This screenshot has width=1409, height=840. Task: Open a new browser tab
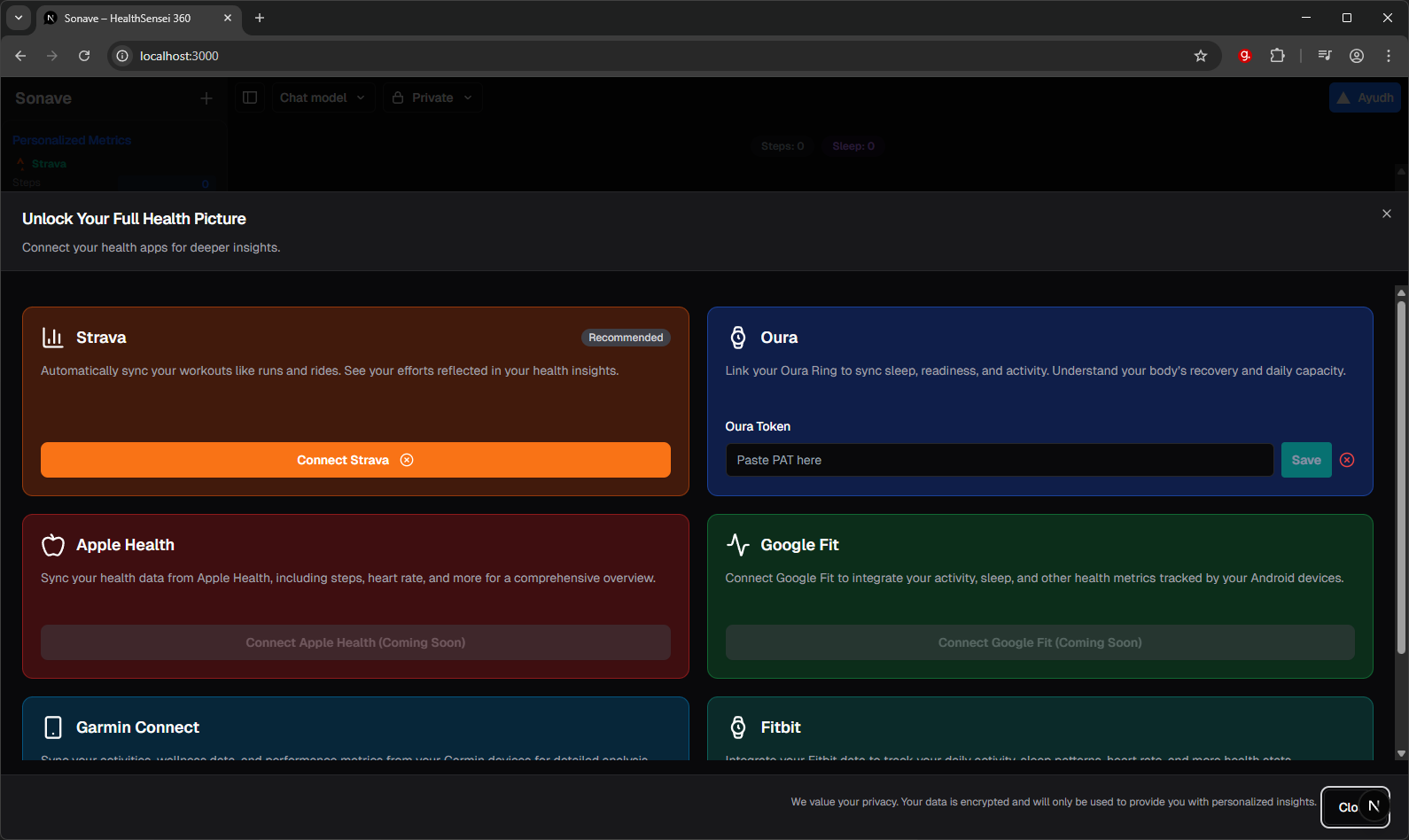260,18
